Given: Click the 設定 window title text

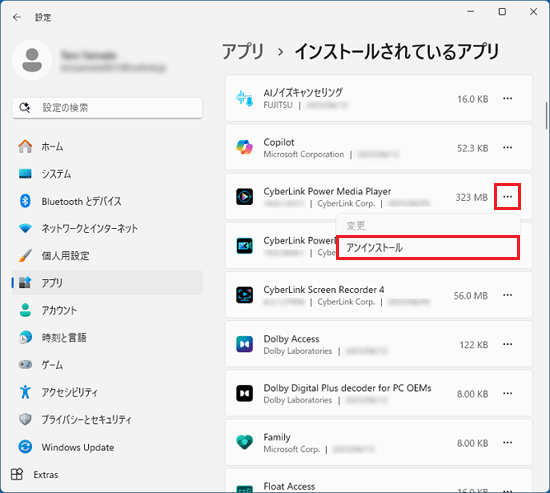Looking at the screenshot, I should [x=43, y=17].
